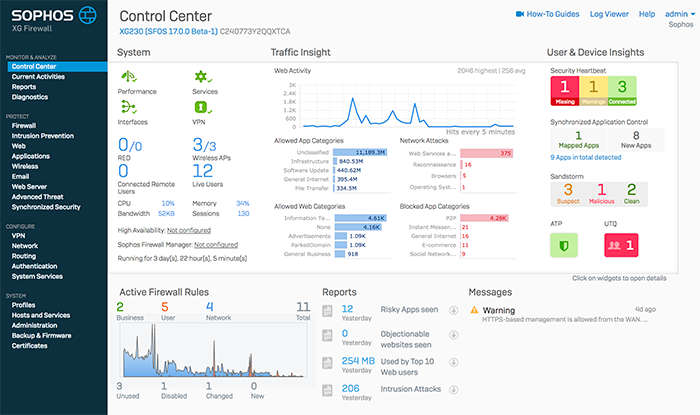
Task: Open Administration menu item
Action: (x=34, y=325)
